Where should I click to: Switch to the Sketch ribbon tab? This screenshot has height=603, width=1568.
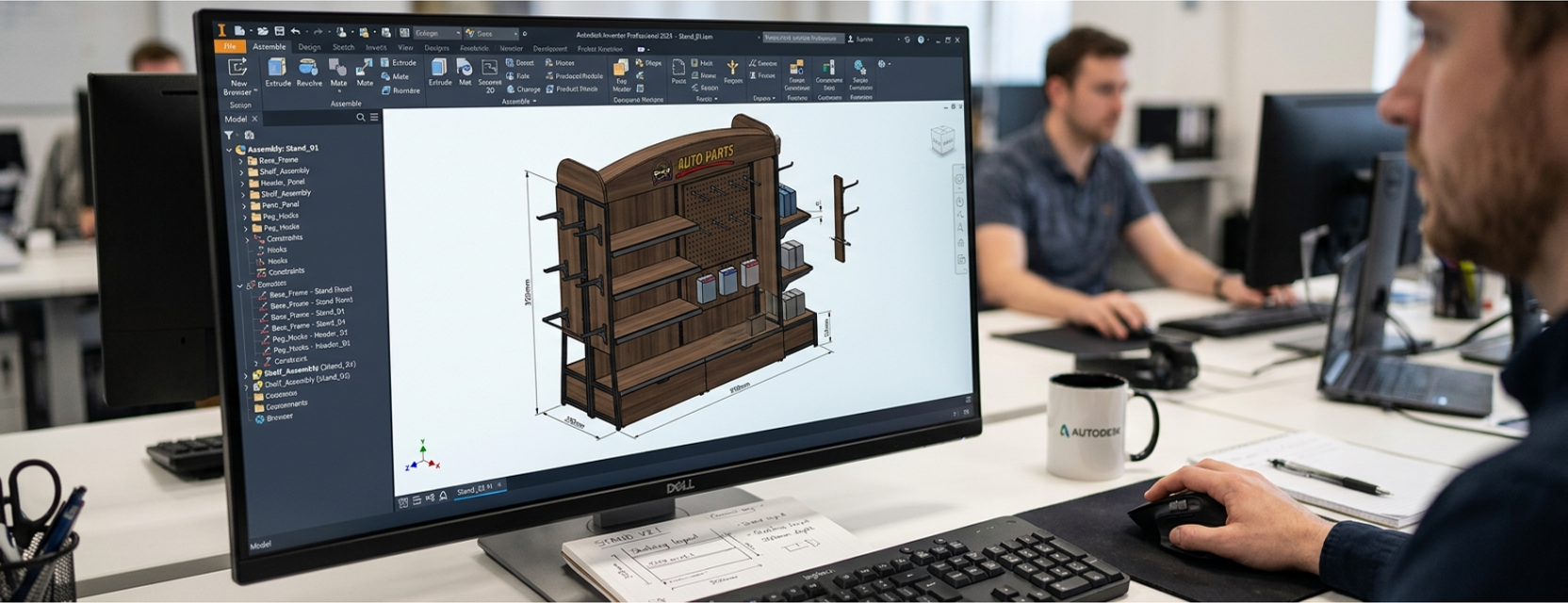[344, 47]
